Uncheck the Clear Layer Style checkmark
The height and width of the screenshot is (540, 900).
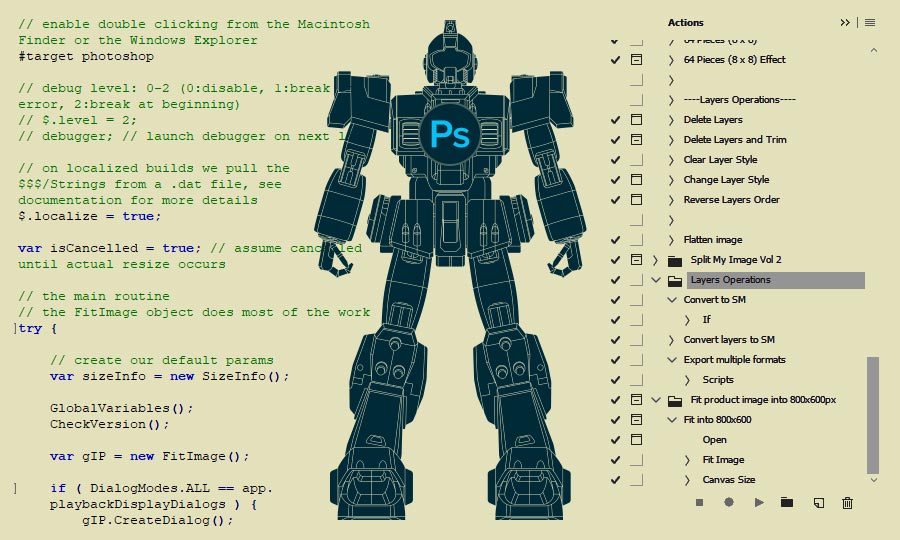(615, 160)
